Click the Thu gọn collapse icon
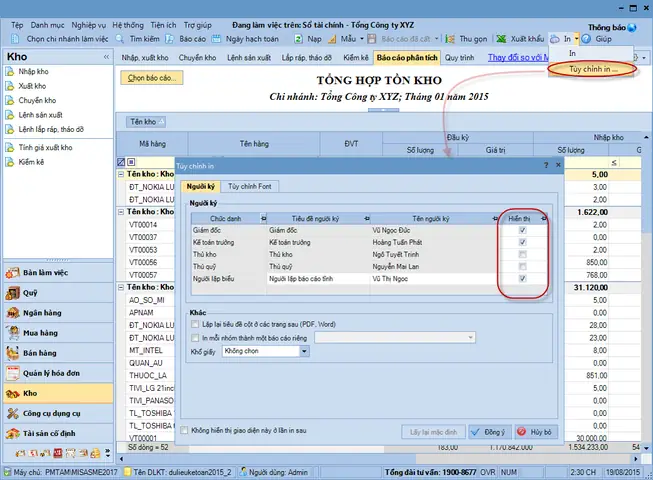Viewport: 653px width, 480px height. (x=450, y=39)
